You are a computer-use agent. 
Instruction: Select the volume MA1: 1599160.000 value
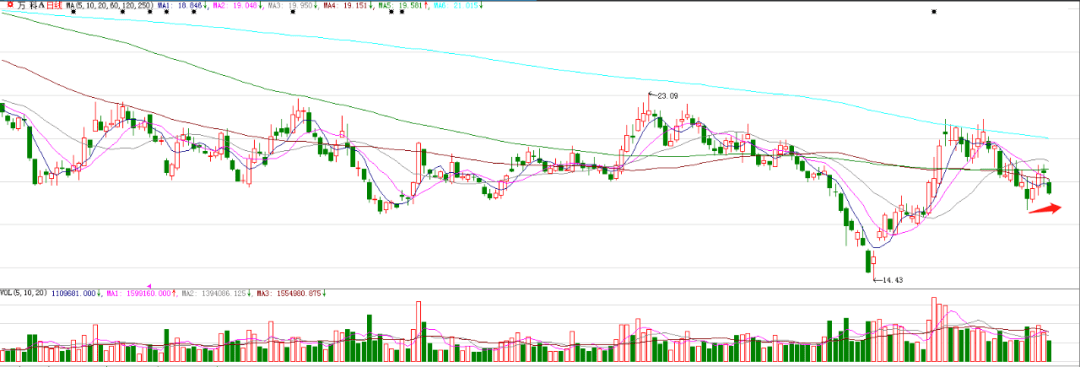[x=138, y=293]
